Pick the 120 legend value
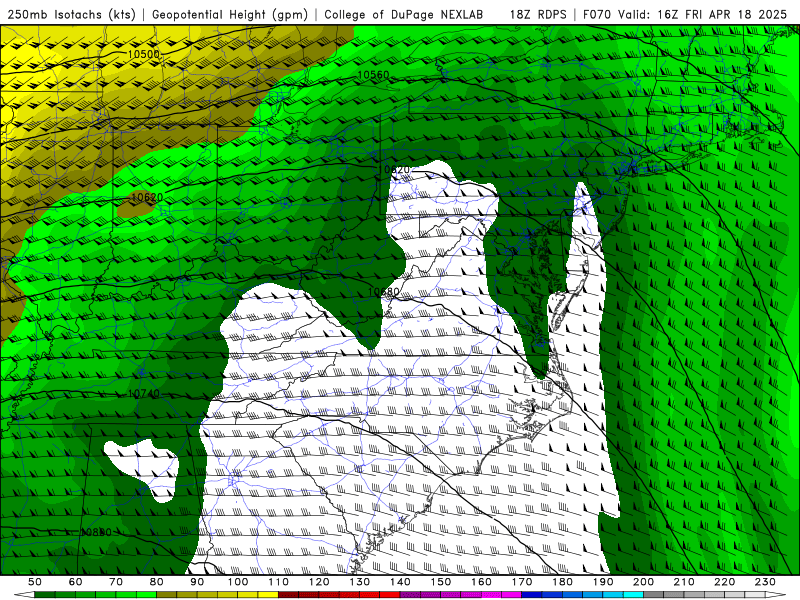The image size is (800, 600). click(x=319, y=582)
